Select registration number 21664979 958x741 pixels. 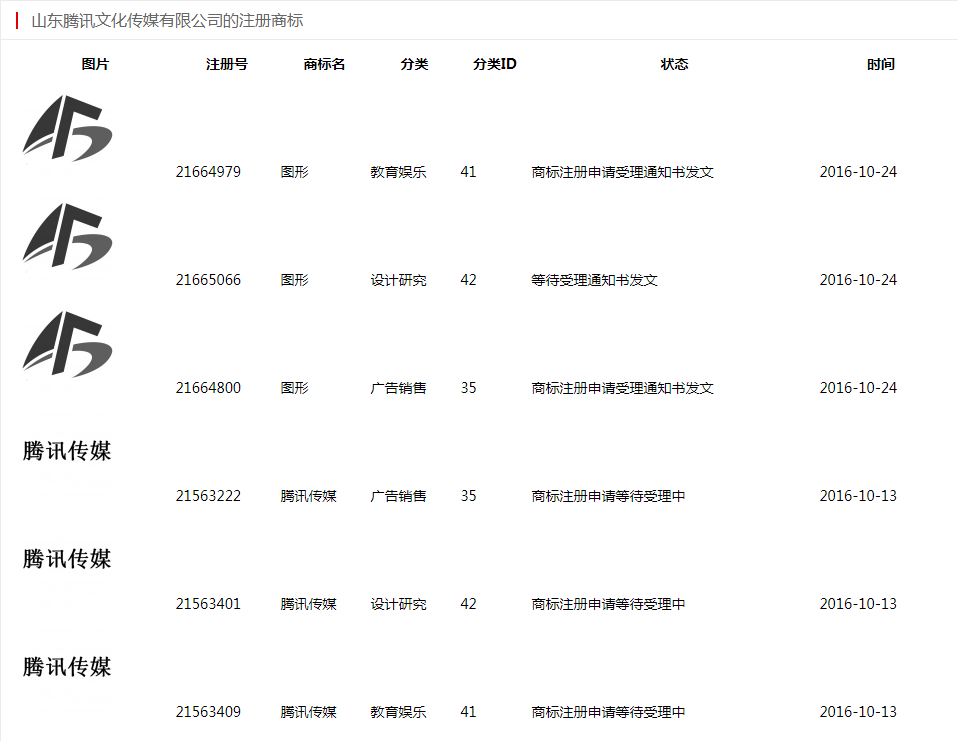click(x=208, y=172)
